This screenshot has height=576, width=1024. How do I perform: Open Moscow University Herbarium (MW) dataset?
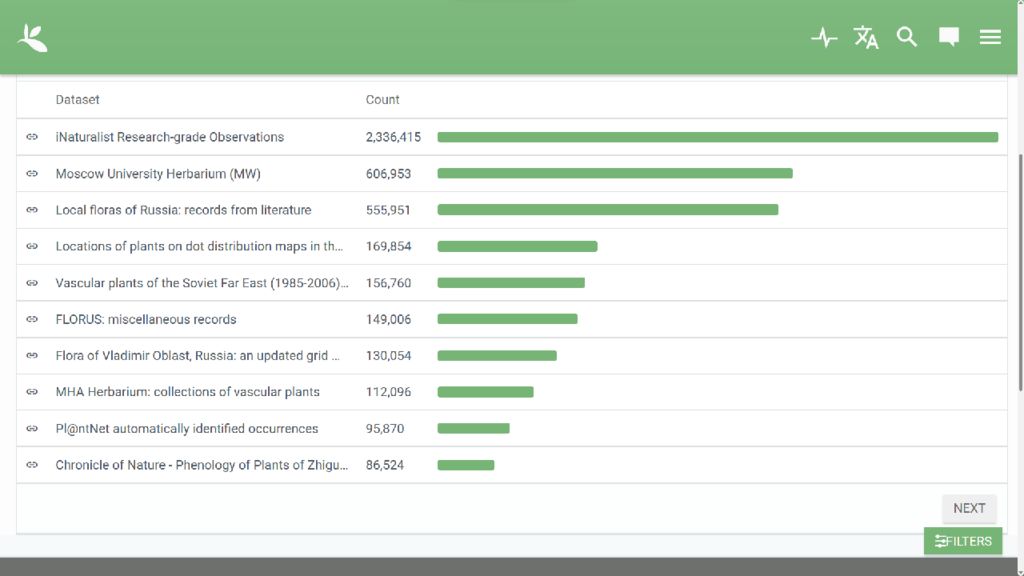pos(158,174)
